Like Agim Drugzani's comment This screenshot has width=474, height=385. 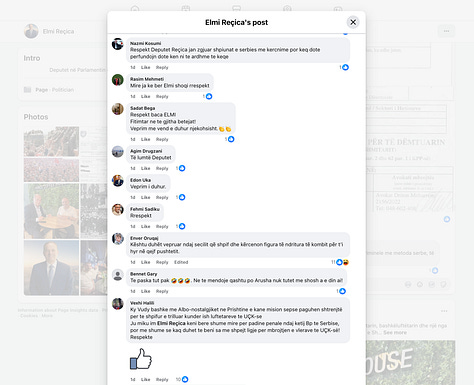coord(145,168)
